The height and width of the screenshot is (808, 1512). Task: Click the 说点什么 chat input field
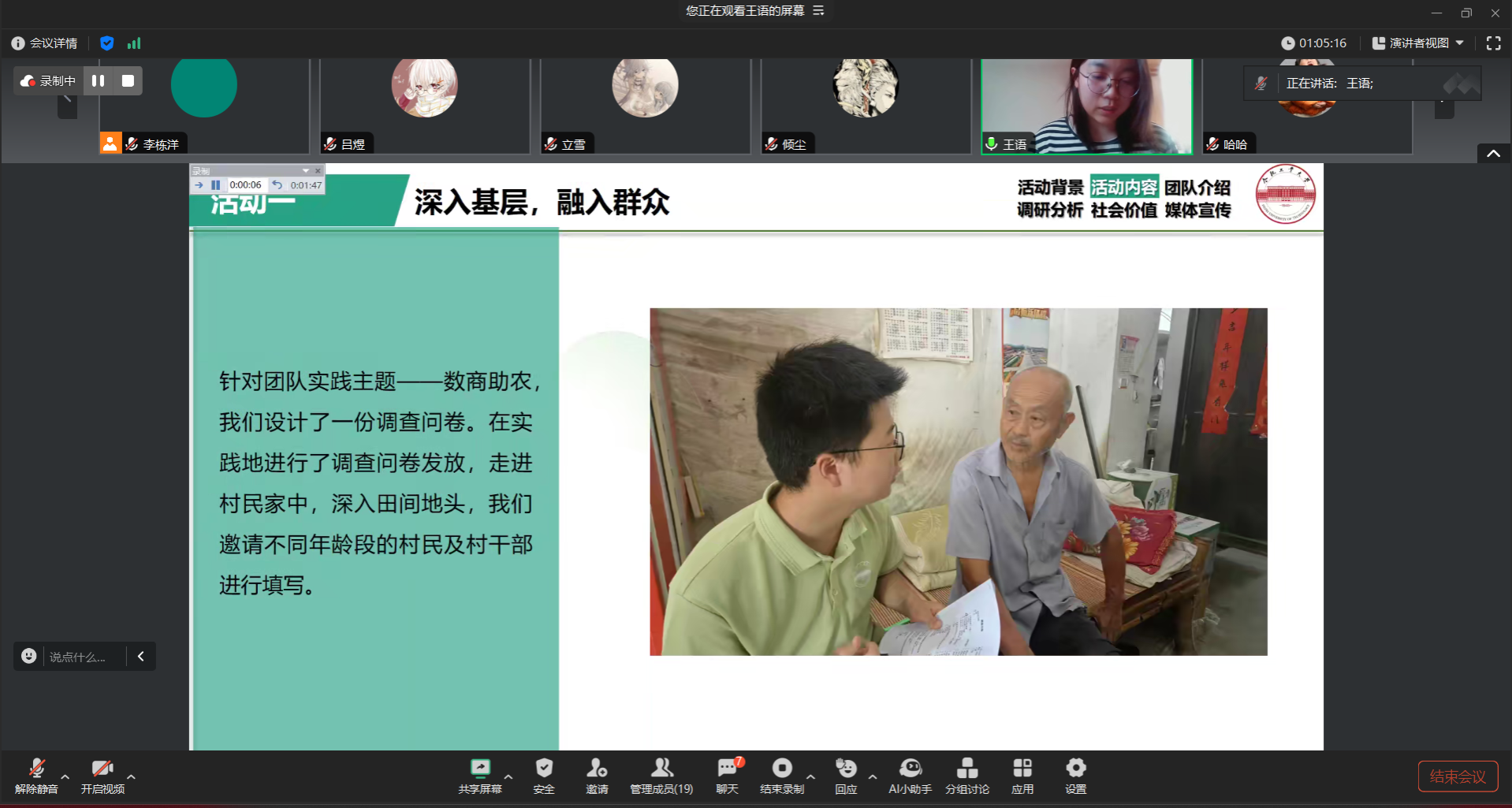83,657
